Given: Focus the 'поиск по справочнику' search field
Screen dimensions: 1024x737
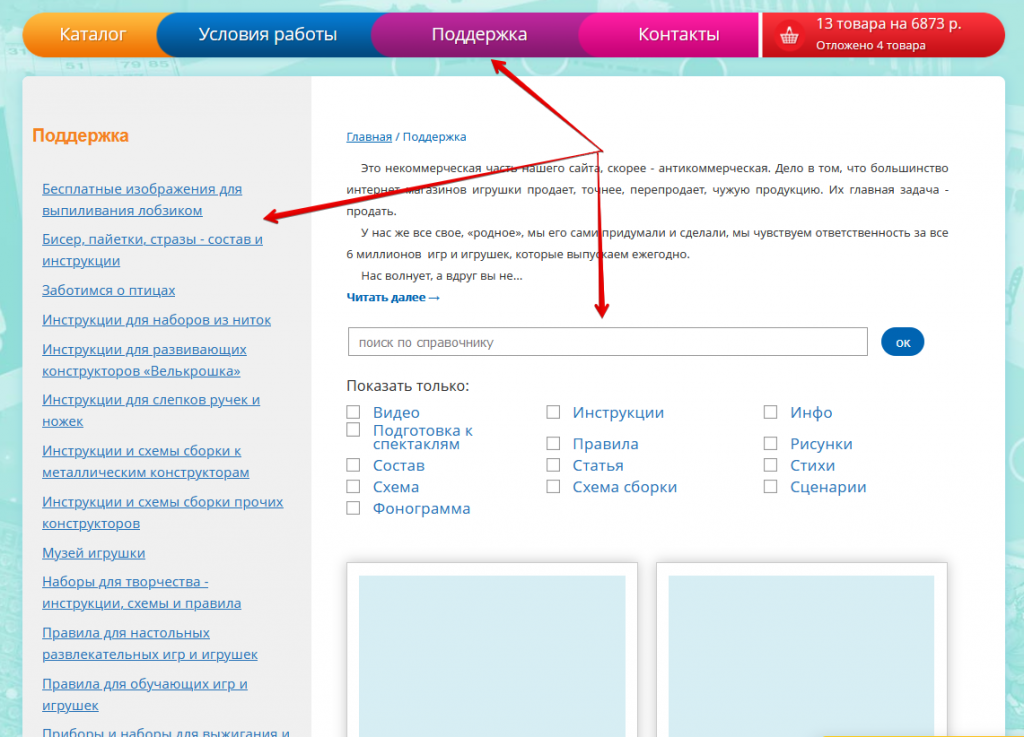Looking at the screenshot, I should [x=607, y=342].
